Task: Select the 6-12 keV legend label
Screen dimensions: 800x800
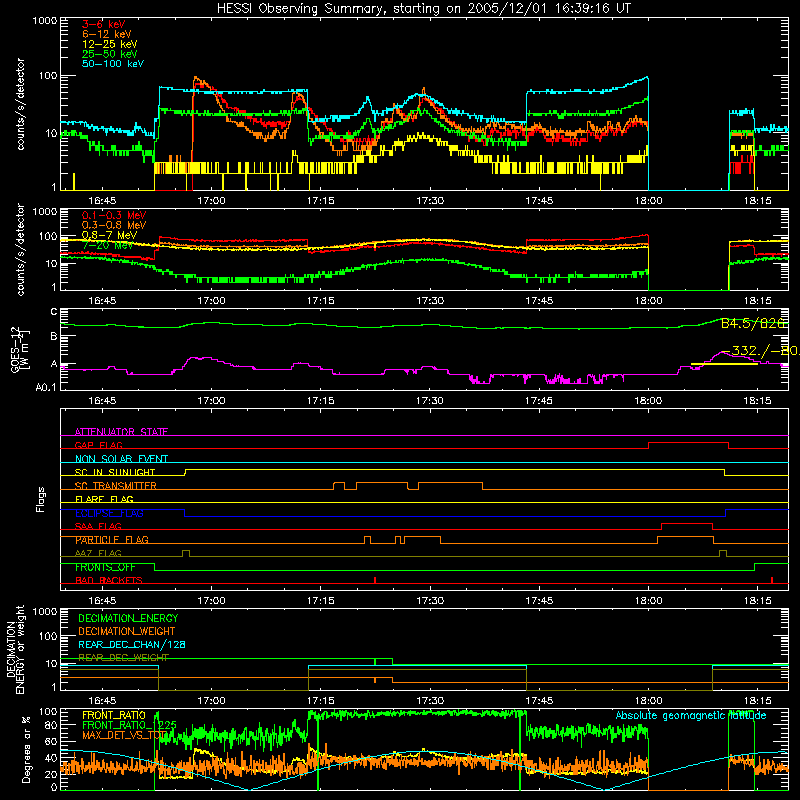Action: click(x=107, y=34)
